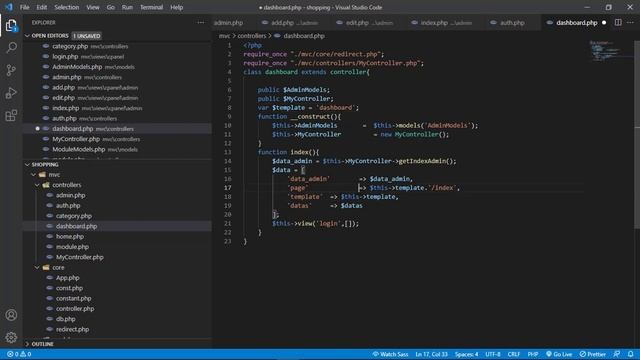Click the split editor icon
640x360 pixels.
coord(618,22)
